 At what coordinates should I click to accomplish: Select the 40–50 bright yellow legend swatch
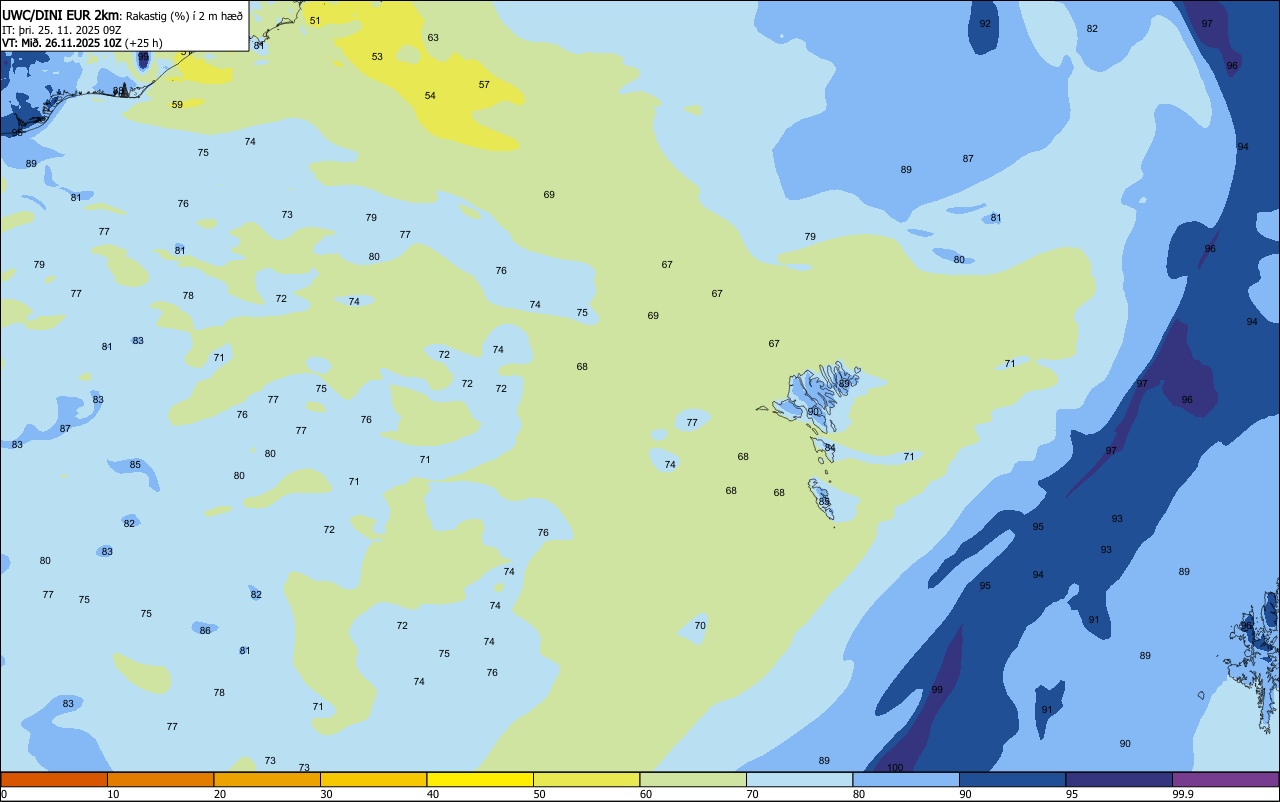coord(480,779)
